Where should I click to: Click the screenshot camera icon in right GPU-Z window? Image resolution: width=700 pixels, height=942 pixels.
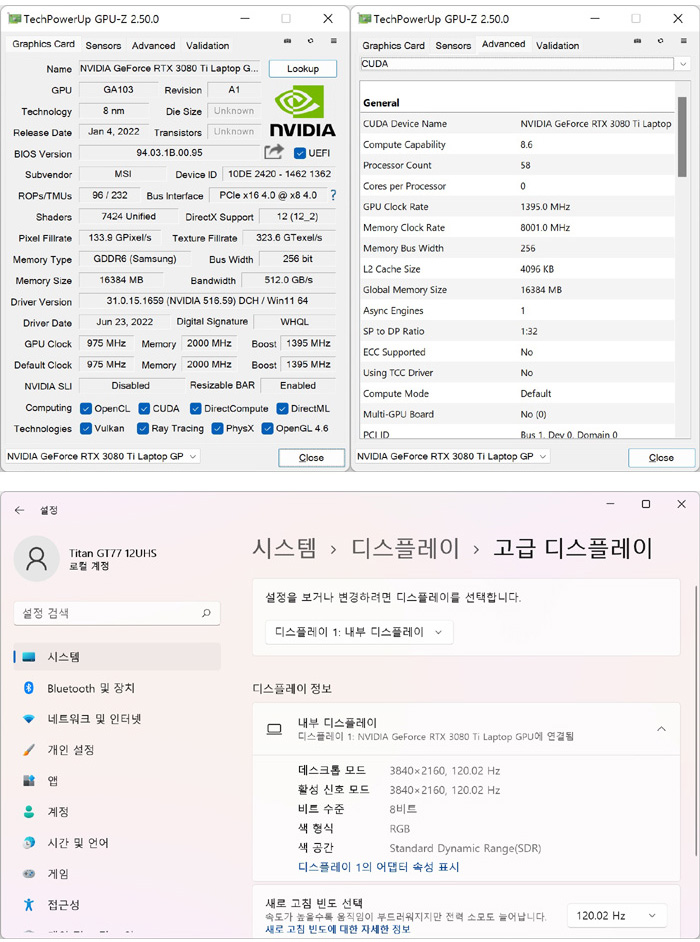pos(638,41)
